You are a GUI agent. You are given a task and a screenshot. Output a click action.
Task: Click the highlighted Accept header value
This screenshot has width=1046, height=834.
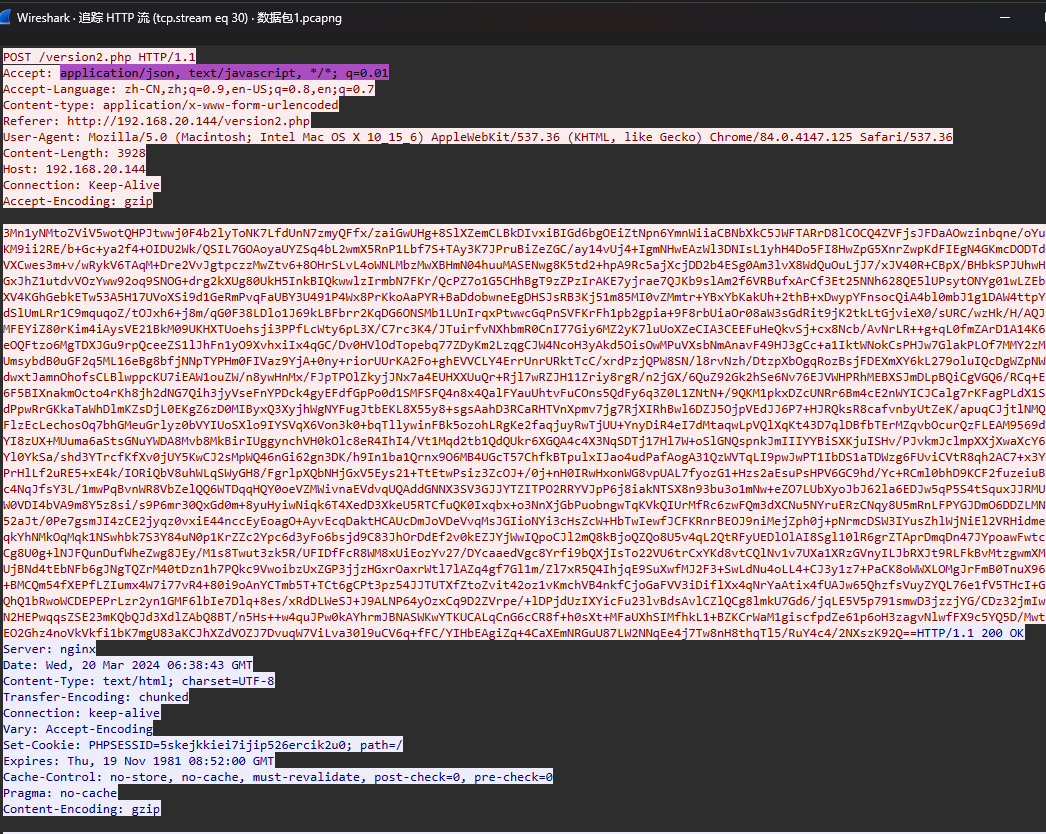pyautogui.click(x=224, y=73)
